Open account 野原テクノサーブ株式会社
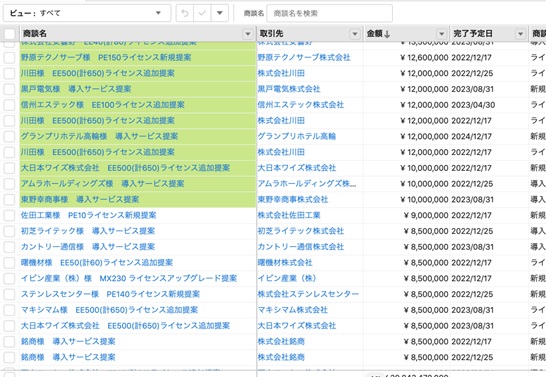This screenshot has width=546, height=377. (x=304, y=57)
